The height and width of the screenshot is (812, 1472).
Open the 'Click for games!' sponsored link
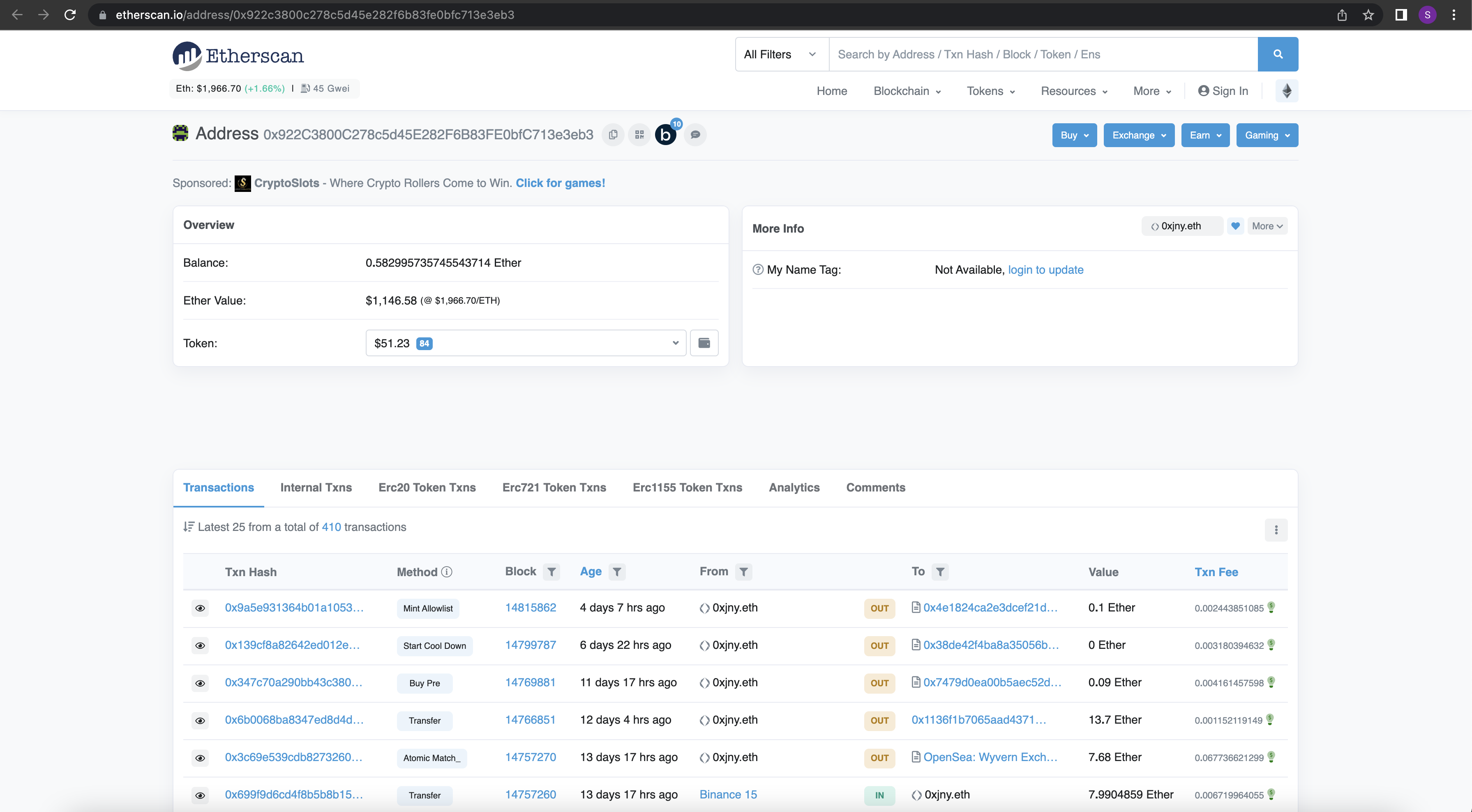coord(560,183)
